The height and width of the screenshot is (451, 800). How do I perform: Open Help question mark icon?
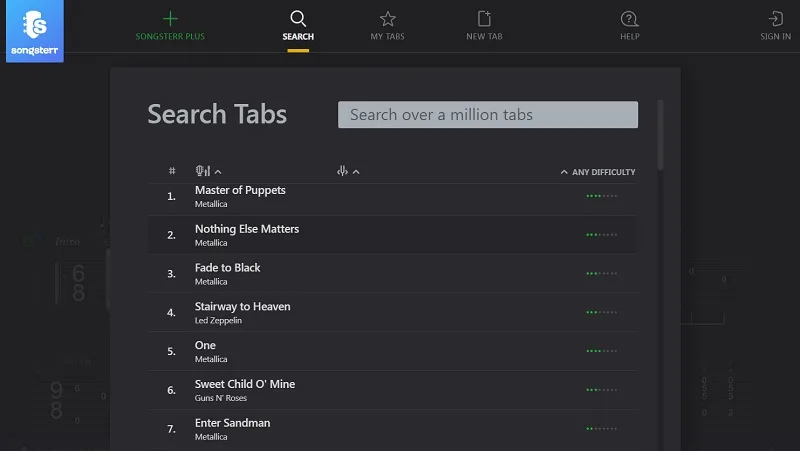click(x=630, y=19)
